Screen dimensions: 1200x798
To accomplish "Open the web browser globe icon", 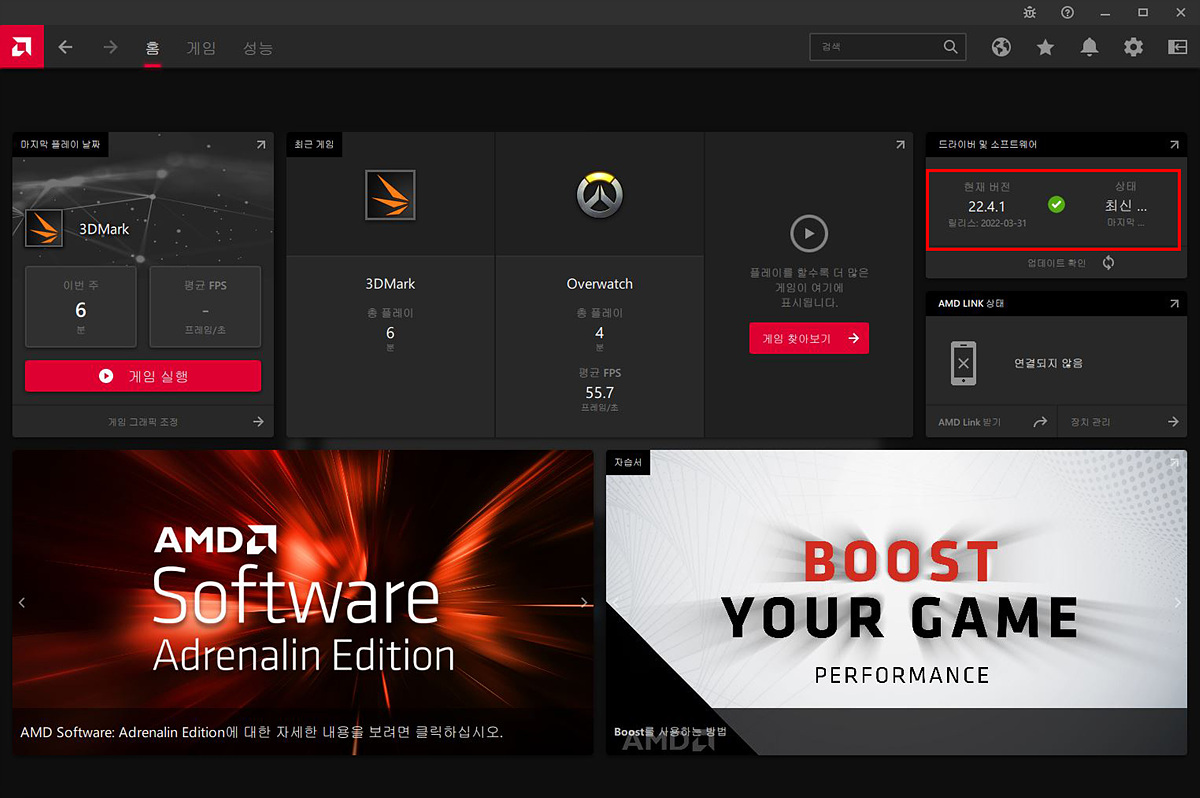I will point(1001,47).
